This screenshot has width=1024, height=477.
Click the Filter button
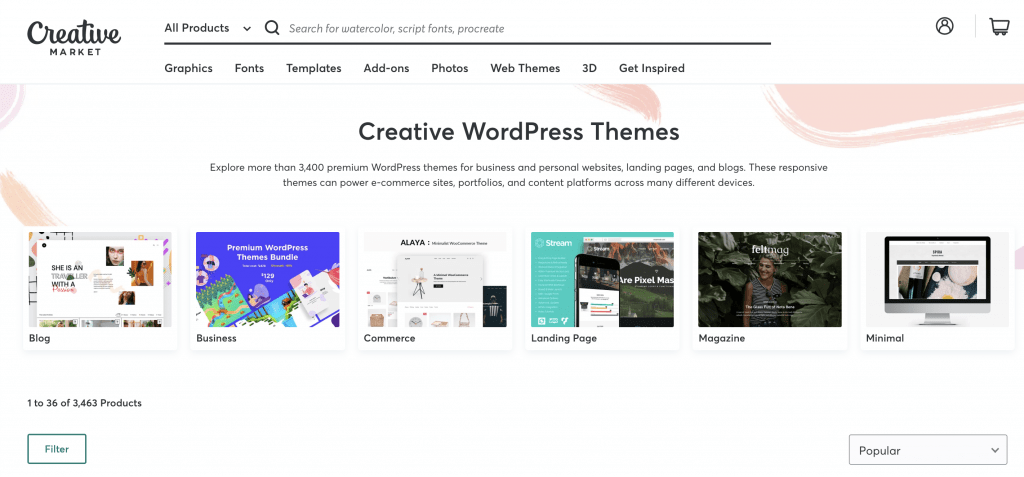point(57,449)
